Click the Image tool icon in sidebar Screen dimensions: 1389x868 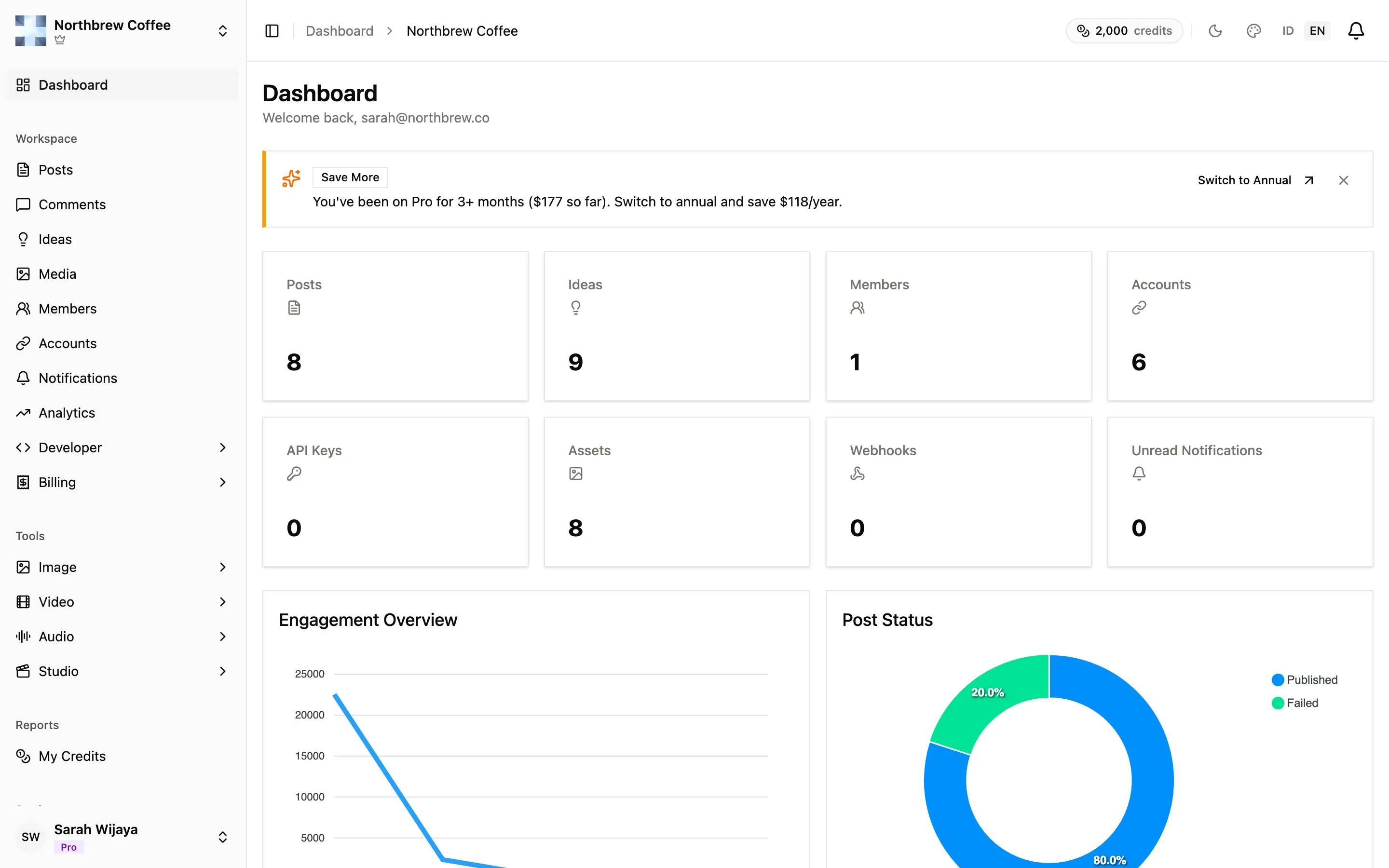coord(23,567)
